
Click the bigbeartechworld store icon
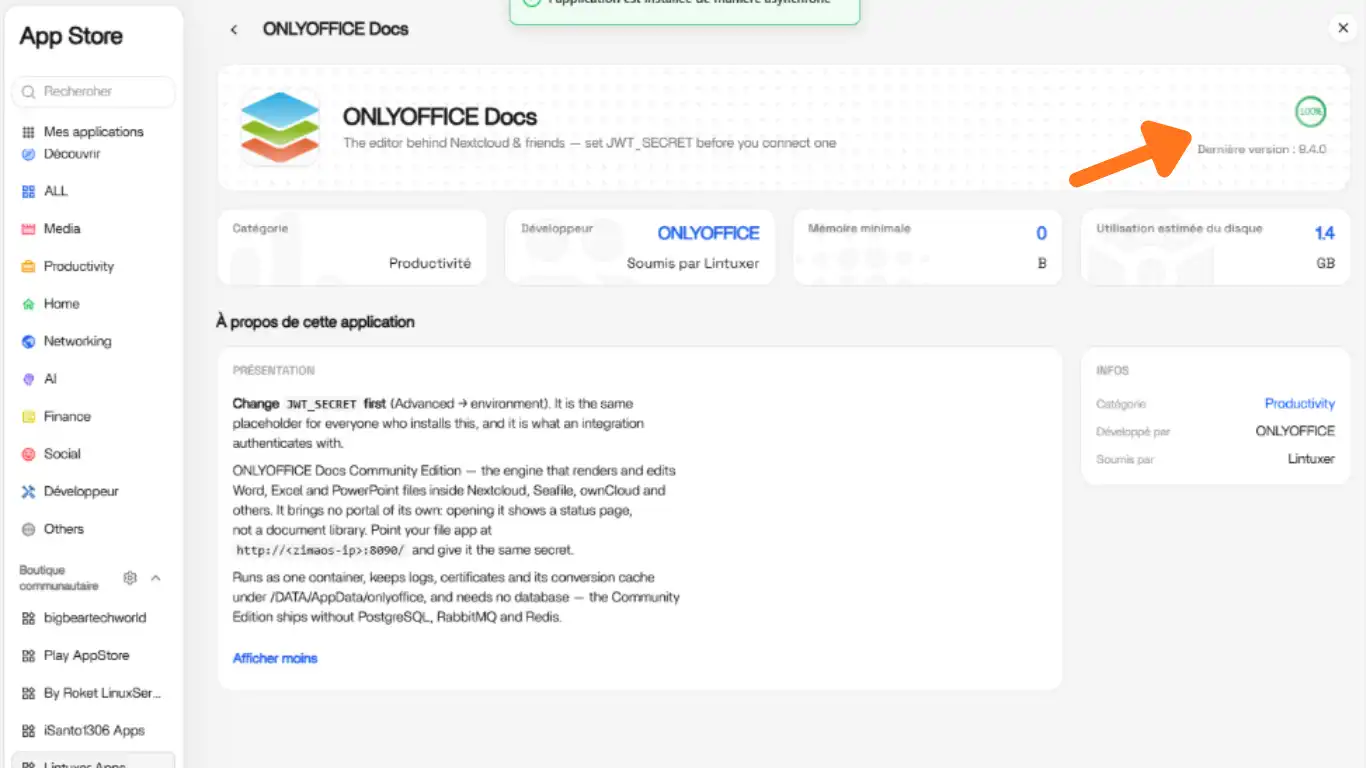[x=28, y=618]
